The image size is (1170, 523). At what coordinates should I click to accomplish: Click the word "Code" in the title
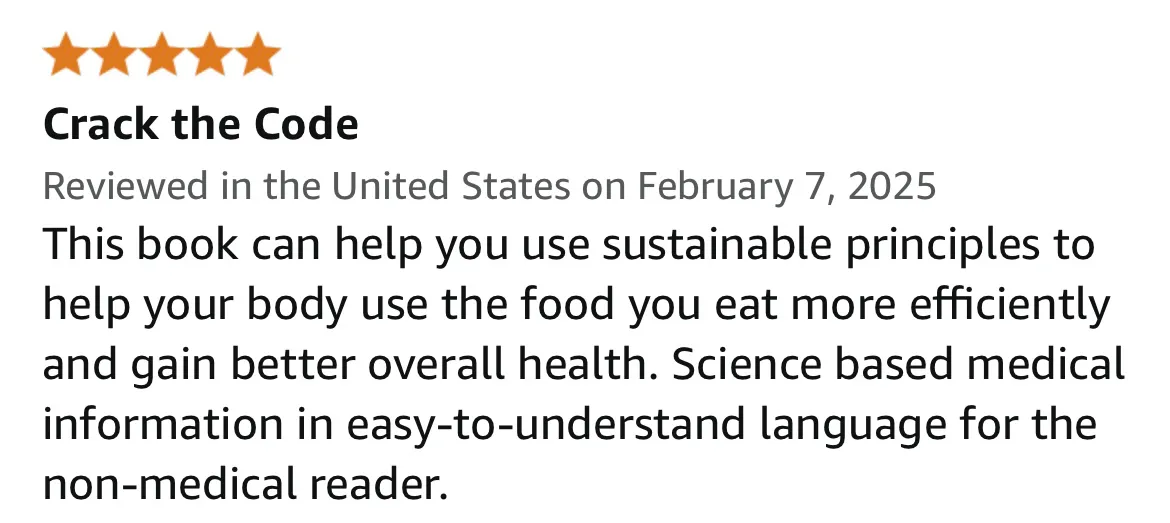pos(307,124)
